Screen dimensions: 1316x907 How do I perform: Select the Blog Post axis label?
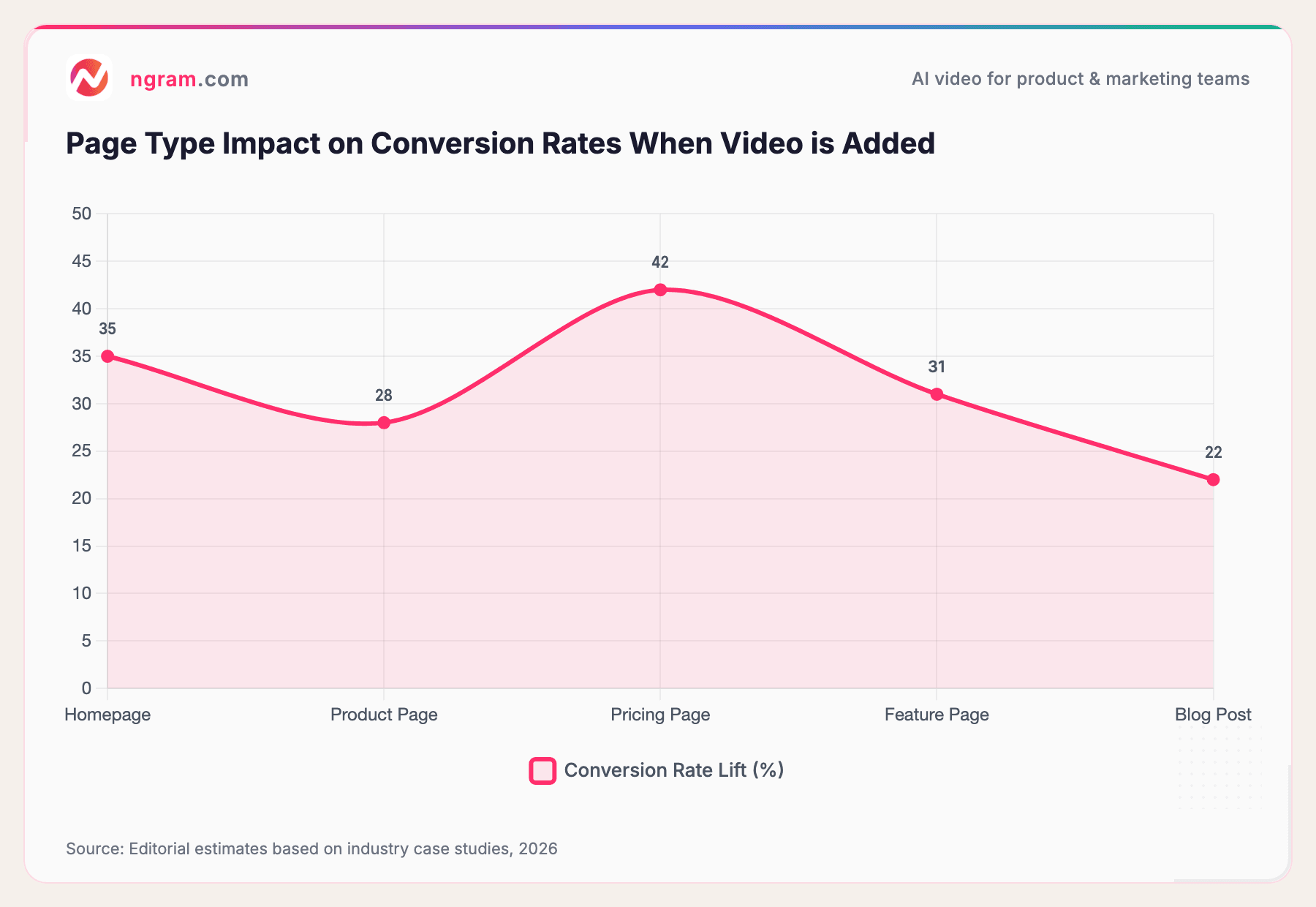pos(1212,715)
